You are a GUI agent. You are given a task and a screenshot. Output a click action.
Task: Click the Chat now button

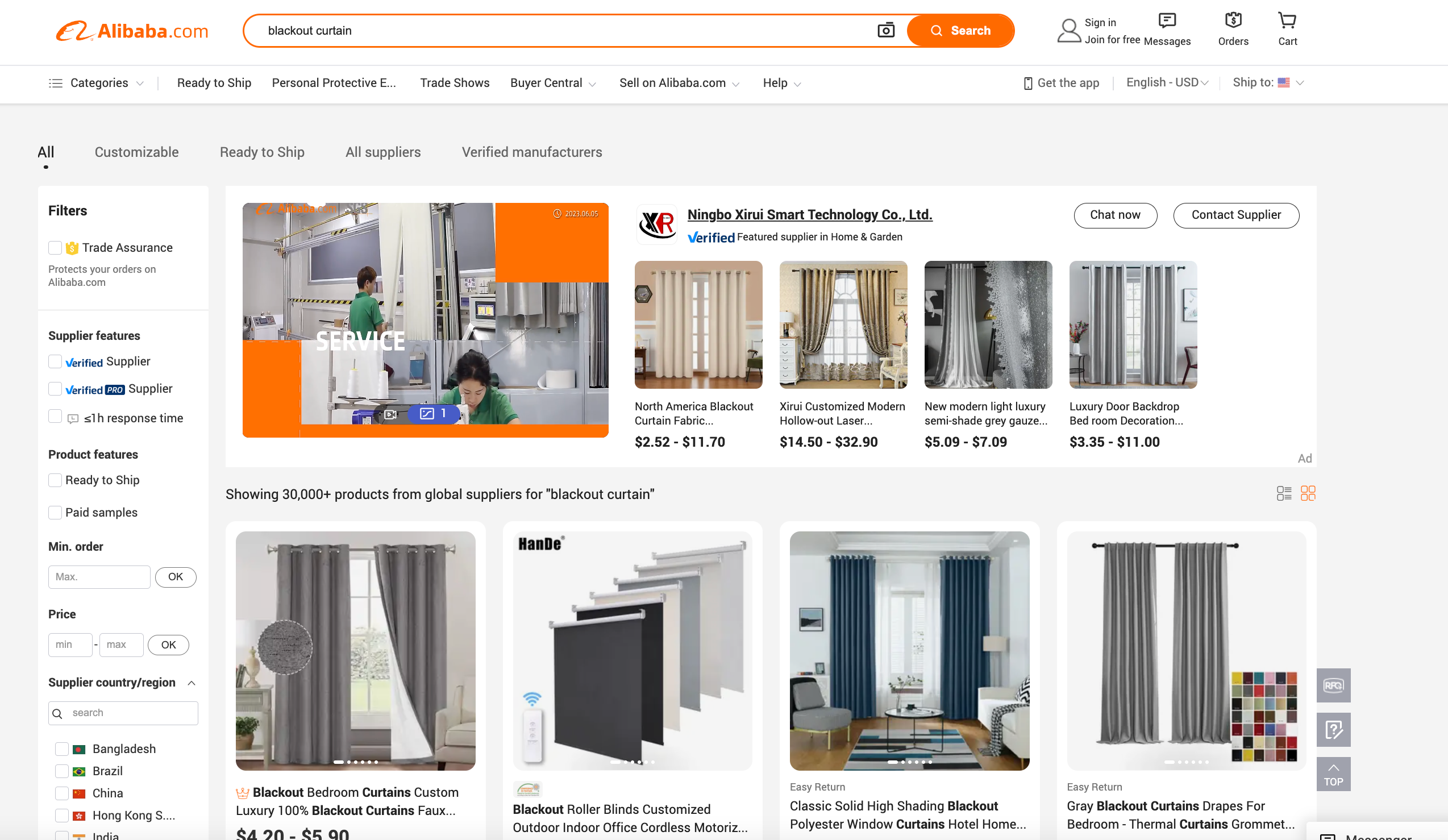point(1115,215)
